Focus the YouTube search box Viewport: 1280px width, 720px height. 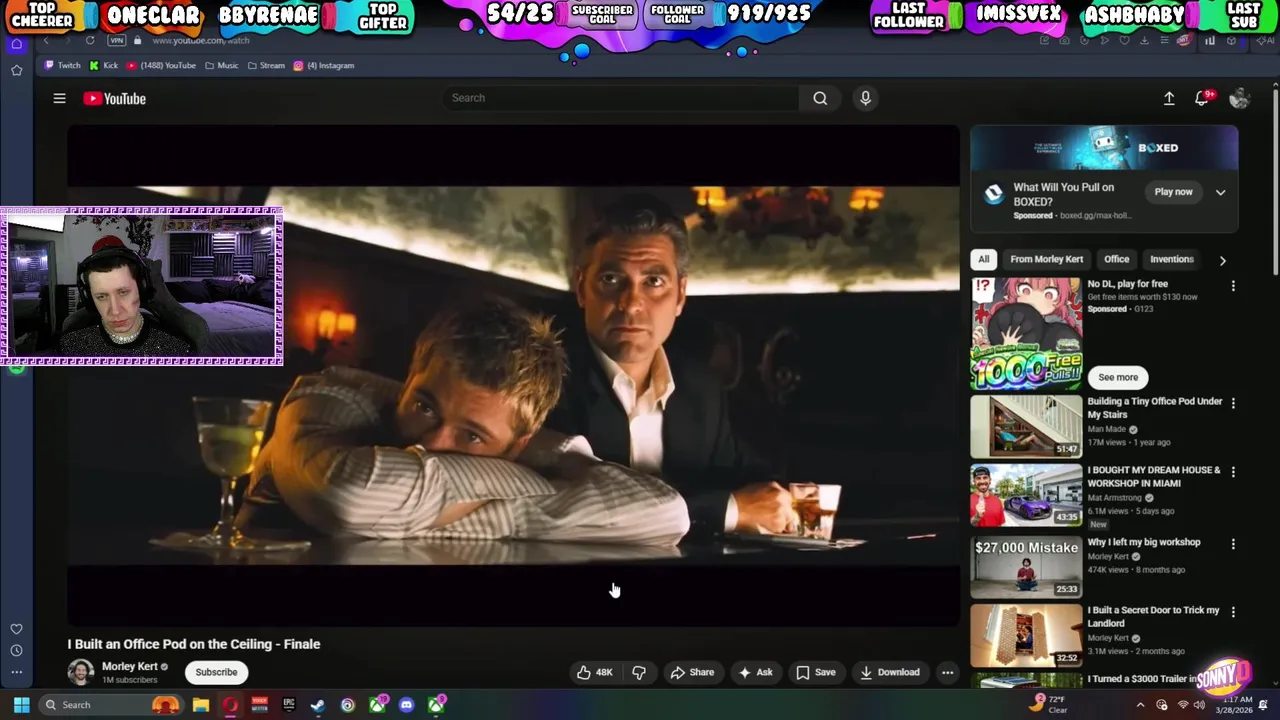point(622,98)
